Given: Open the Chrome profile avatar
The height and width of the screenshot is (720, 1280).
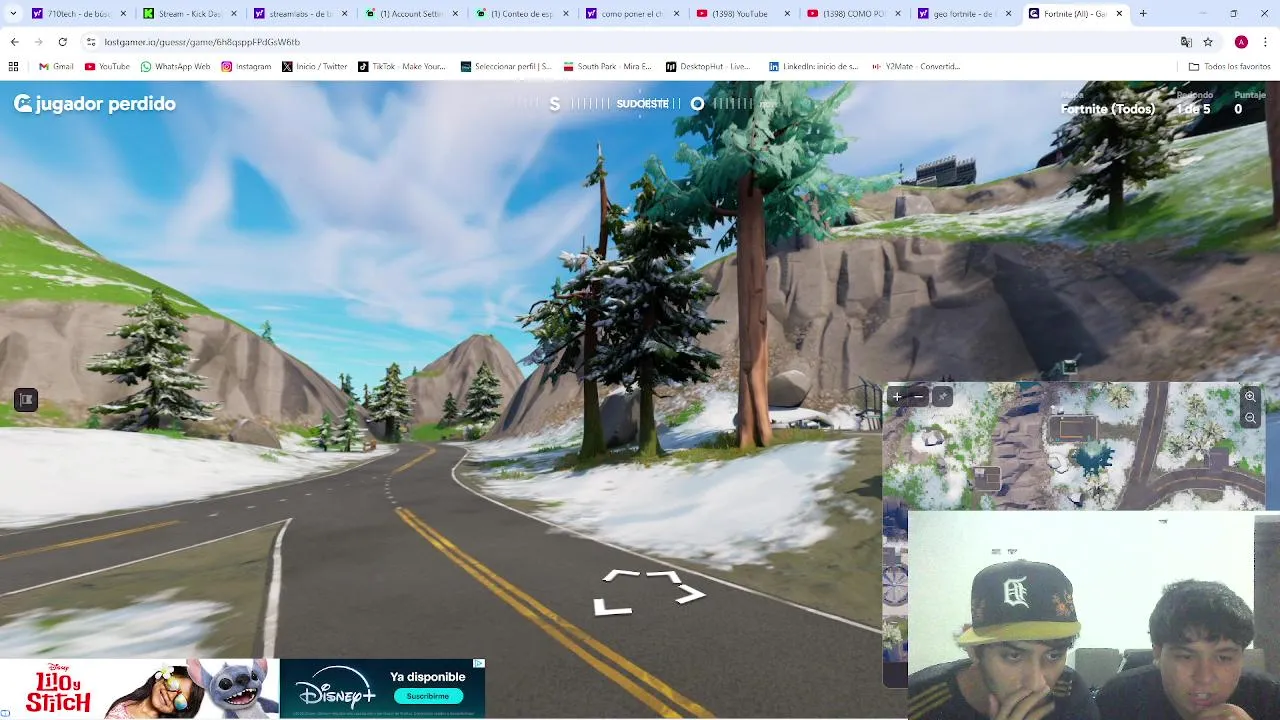Looking at the screenshot, I should point(1241,42).
